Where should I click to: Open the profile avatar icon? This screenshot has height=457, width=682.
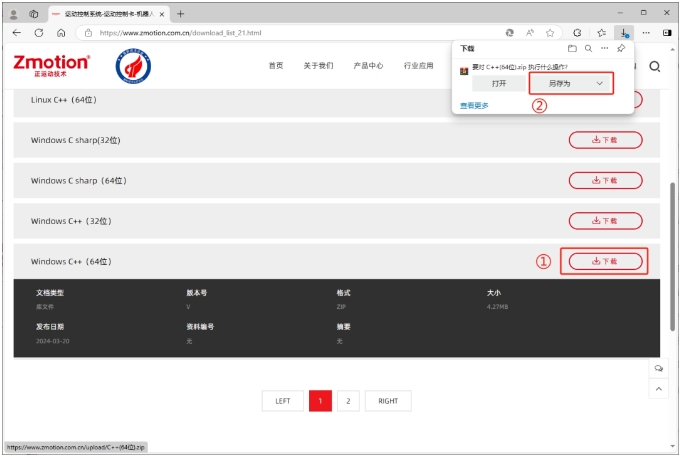coord(13,14)
